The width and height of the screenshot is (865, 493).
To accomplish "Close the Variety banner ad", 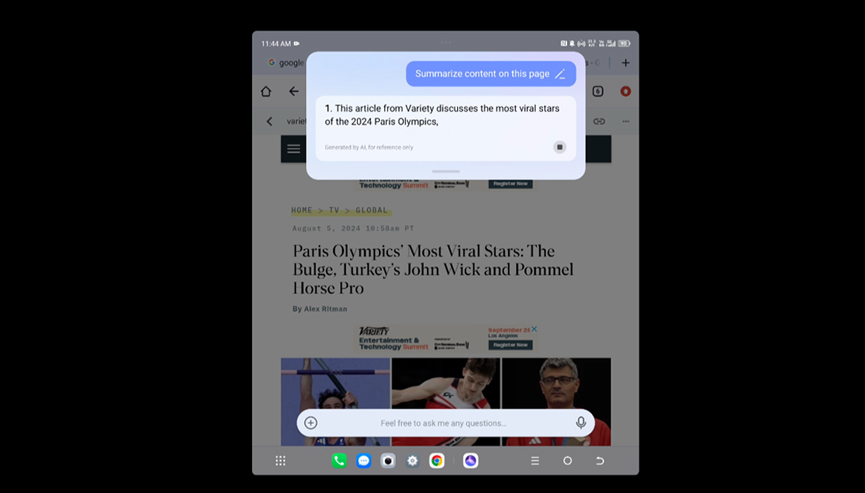I will (535, 329).
